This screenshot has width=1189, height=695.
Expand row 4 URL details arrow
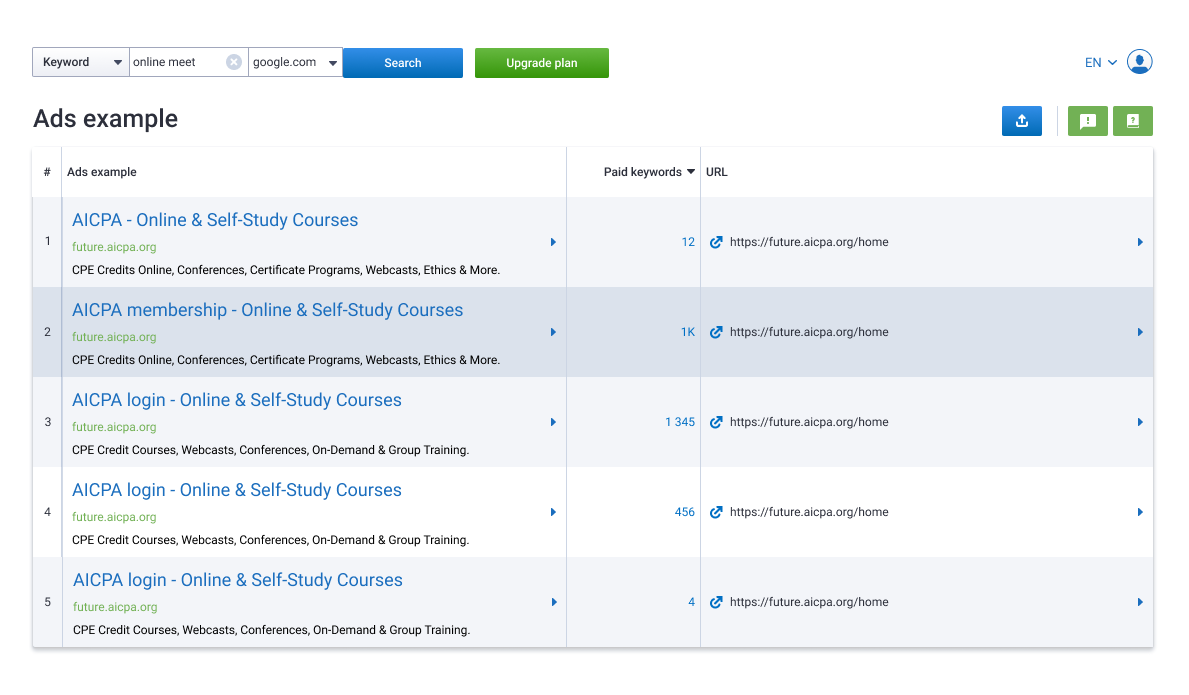pyautogui.click(x=1140, y=512)
